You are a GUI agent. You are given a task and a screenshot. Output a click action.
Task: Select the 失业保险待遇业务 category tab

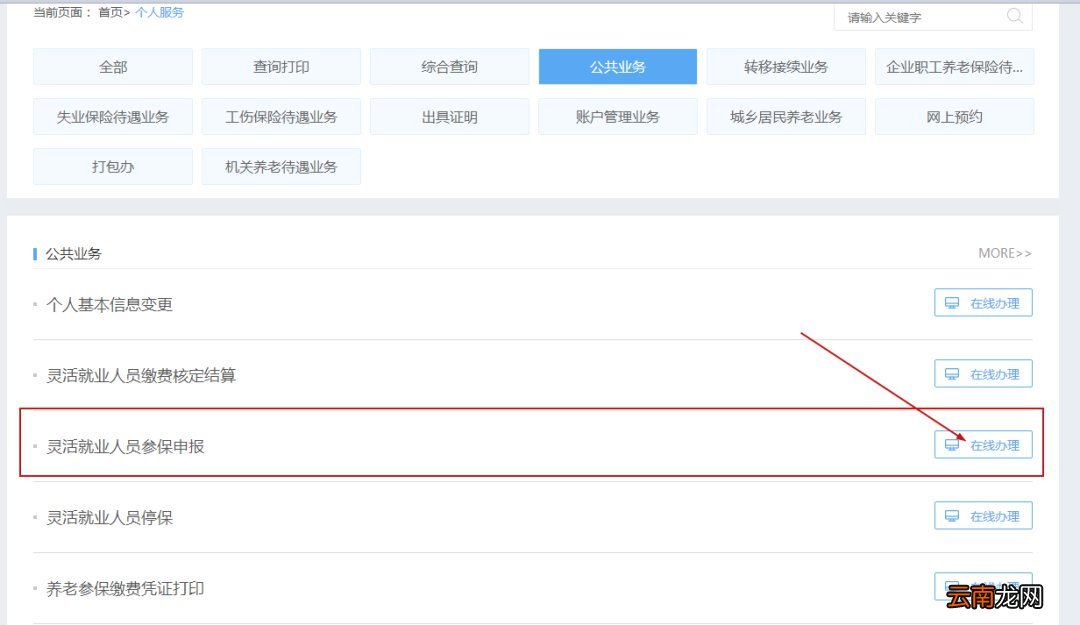pos(113,116)
